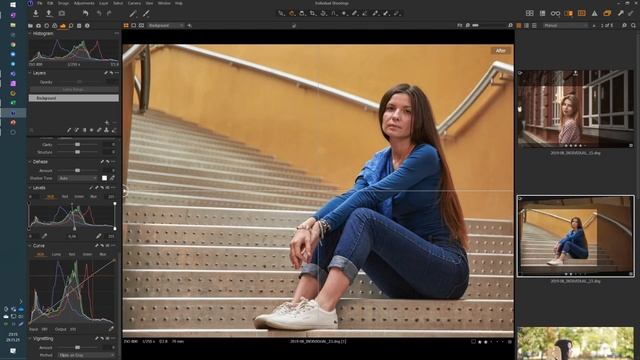Open the Vignetting Method dropdown

(x=87, y=356)
